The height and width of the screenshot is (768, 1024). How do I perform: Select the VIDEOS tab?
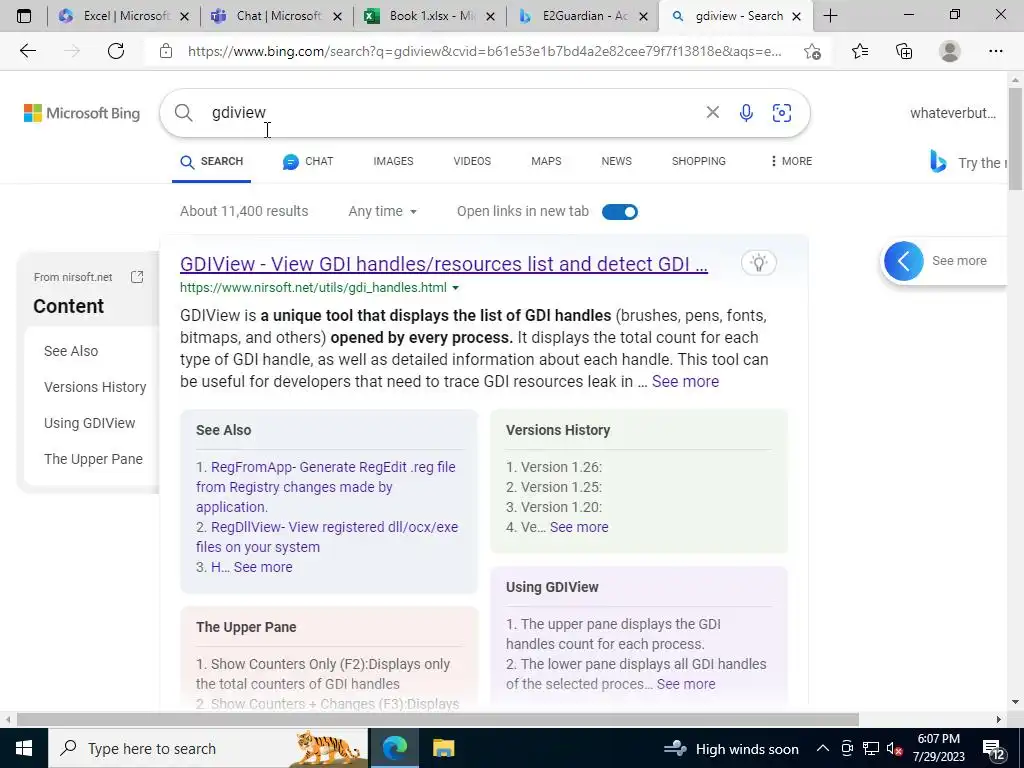(472, 161)
